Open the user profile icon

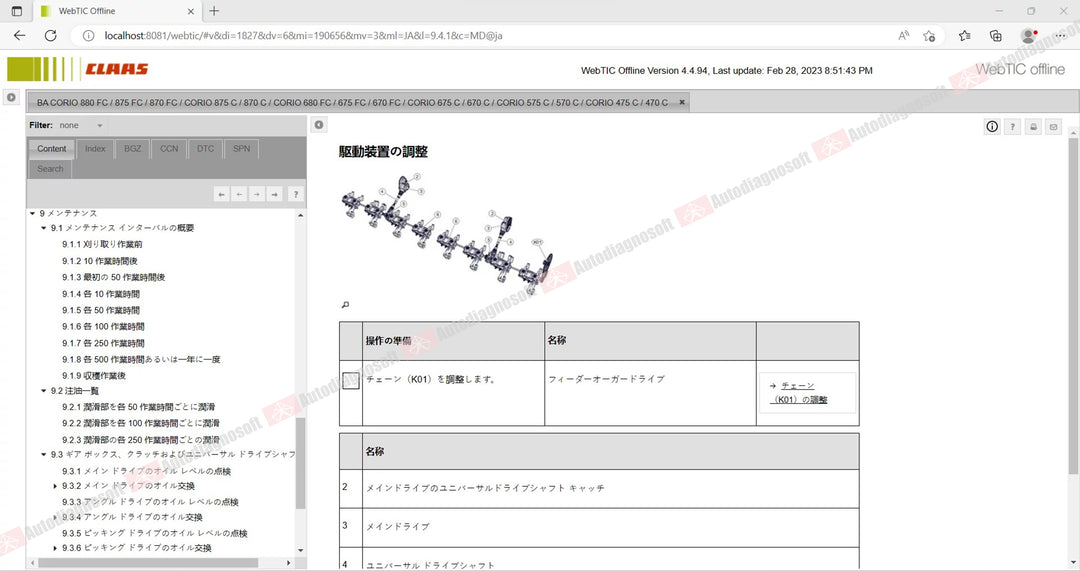(x=1028, y=36)
